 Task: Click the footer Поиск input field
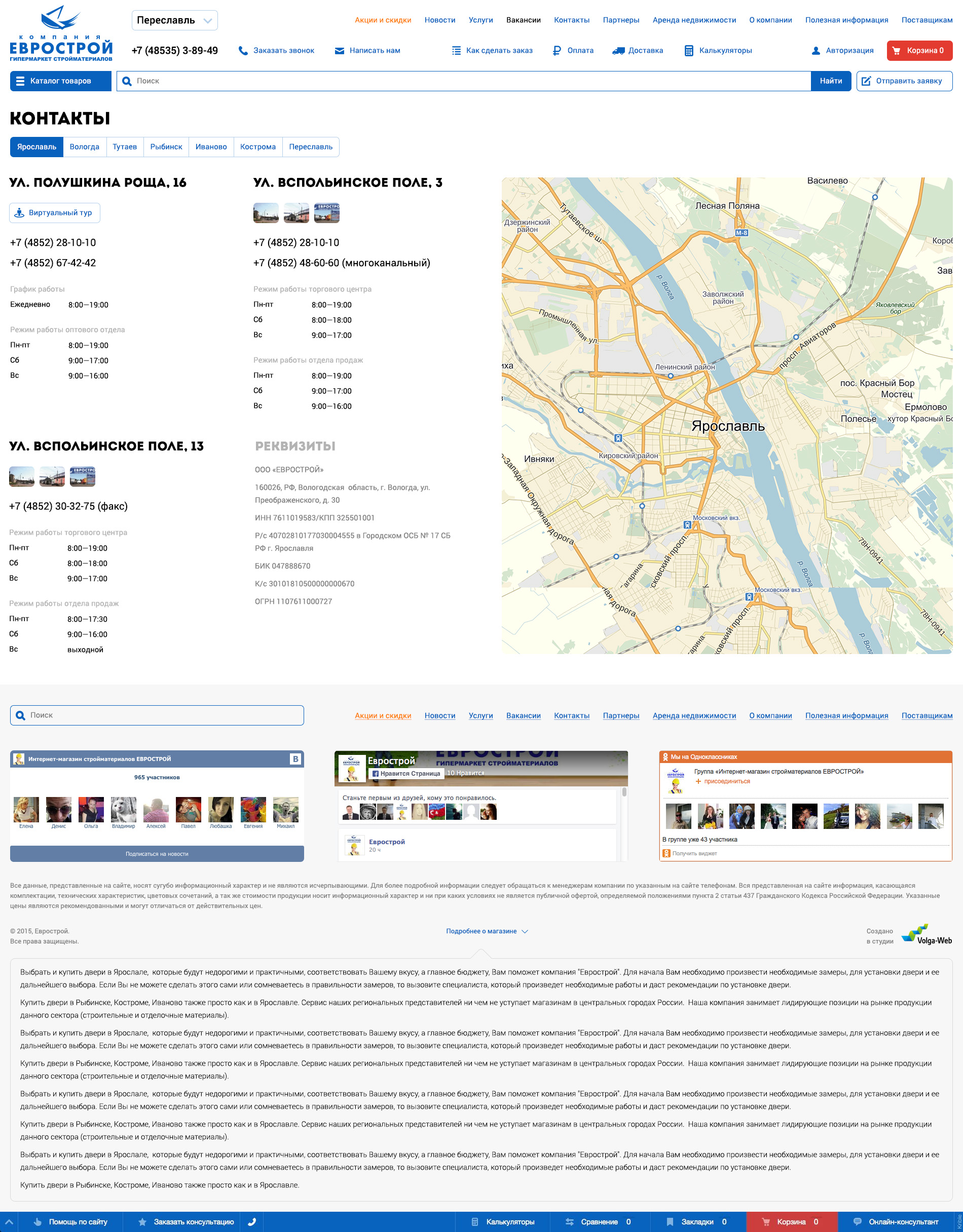click(157, 715)
